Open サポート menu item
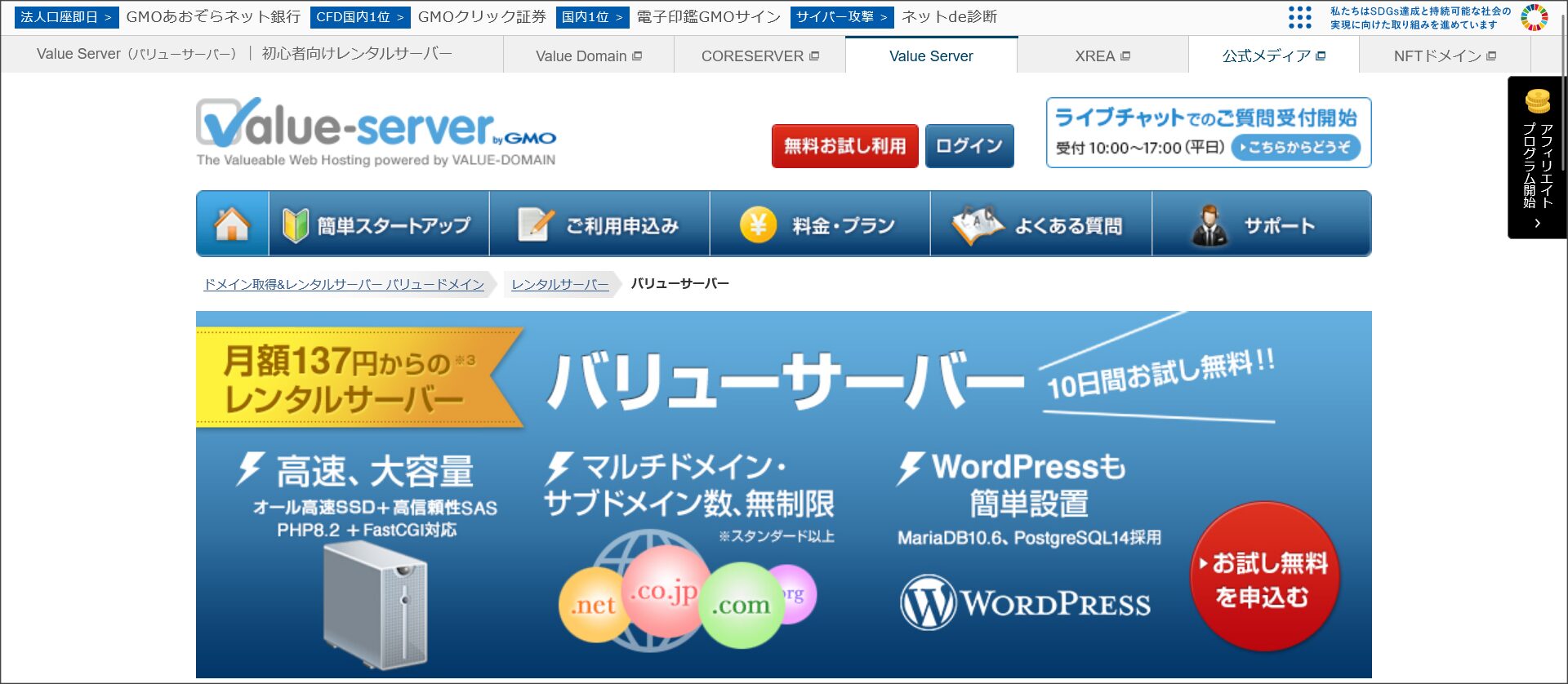Viewport: 1568px width, 684px height. pyautogui.click(x=1262, y=224)
